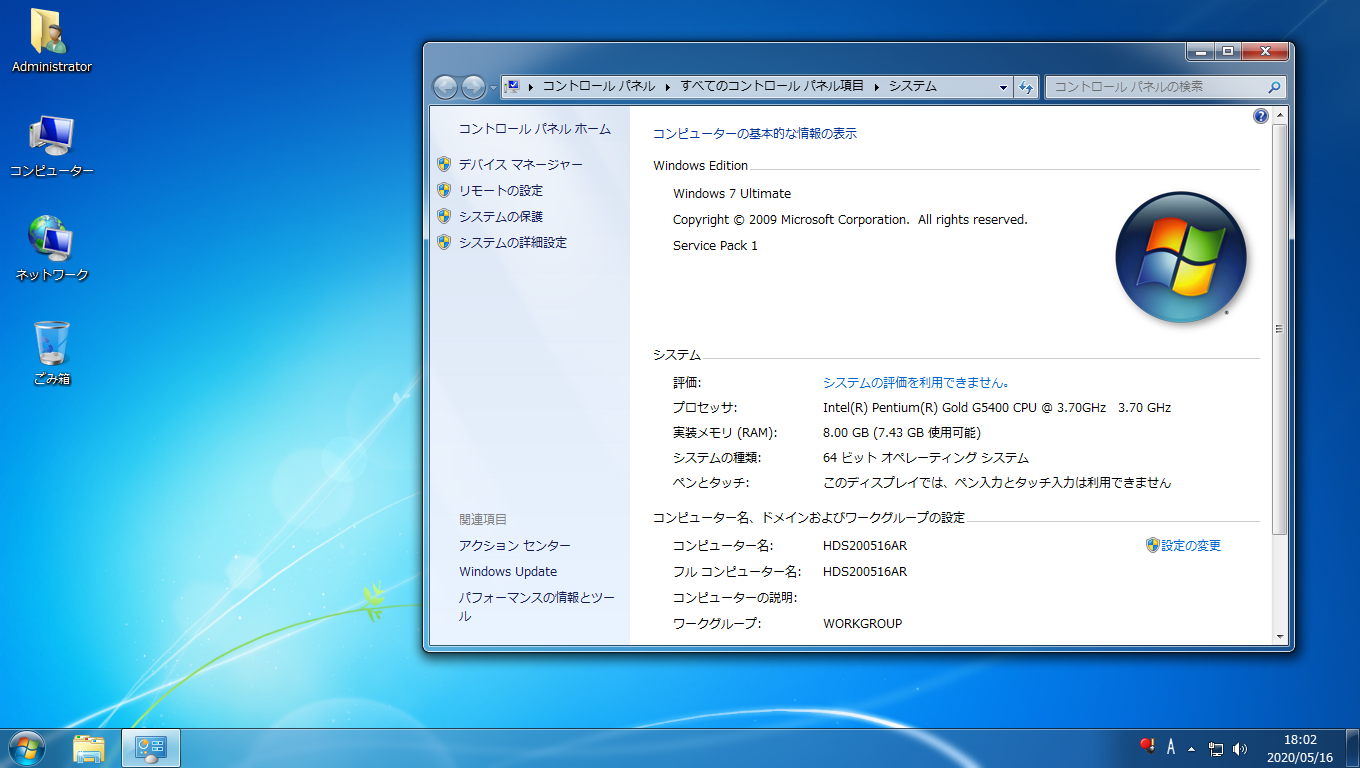Click the Copyright 2009 Microsoft text
Image resolution: width=1360 pixels, height=768 pixels.
(850, 219)
